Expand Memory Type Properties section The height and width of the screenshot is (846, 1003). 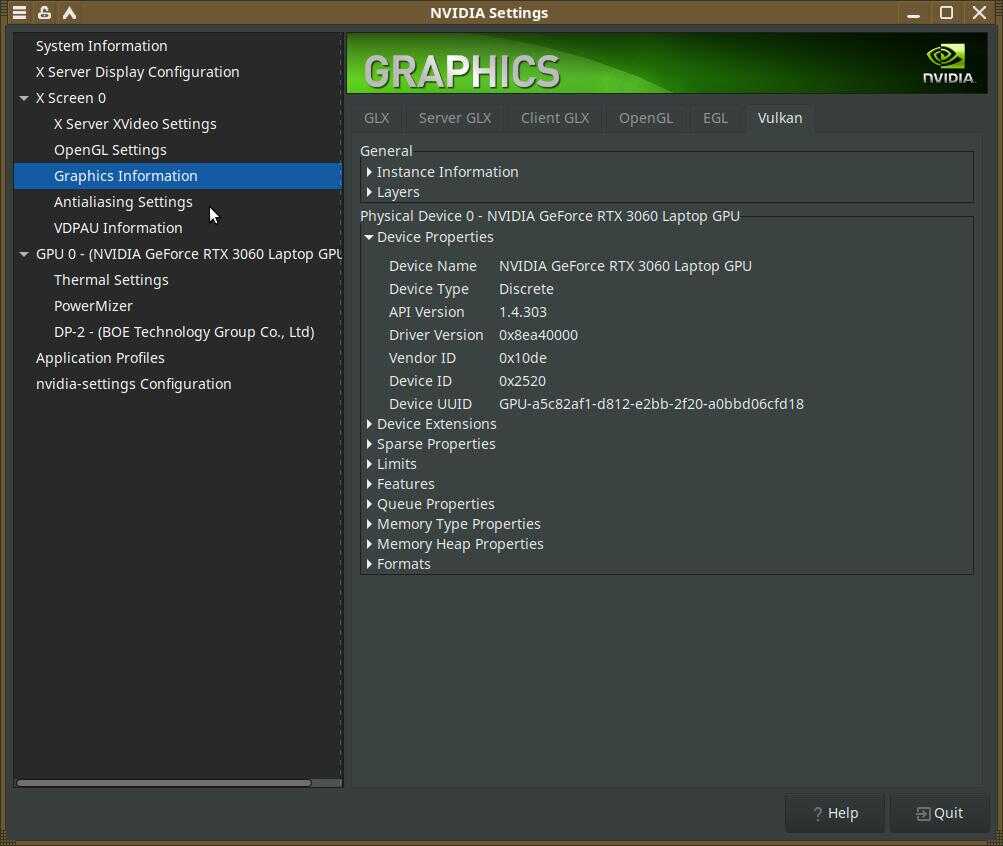[x=369, y=524]
